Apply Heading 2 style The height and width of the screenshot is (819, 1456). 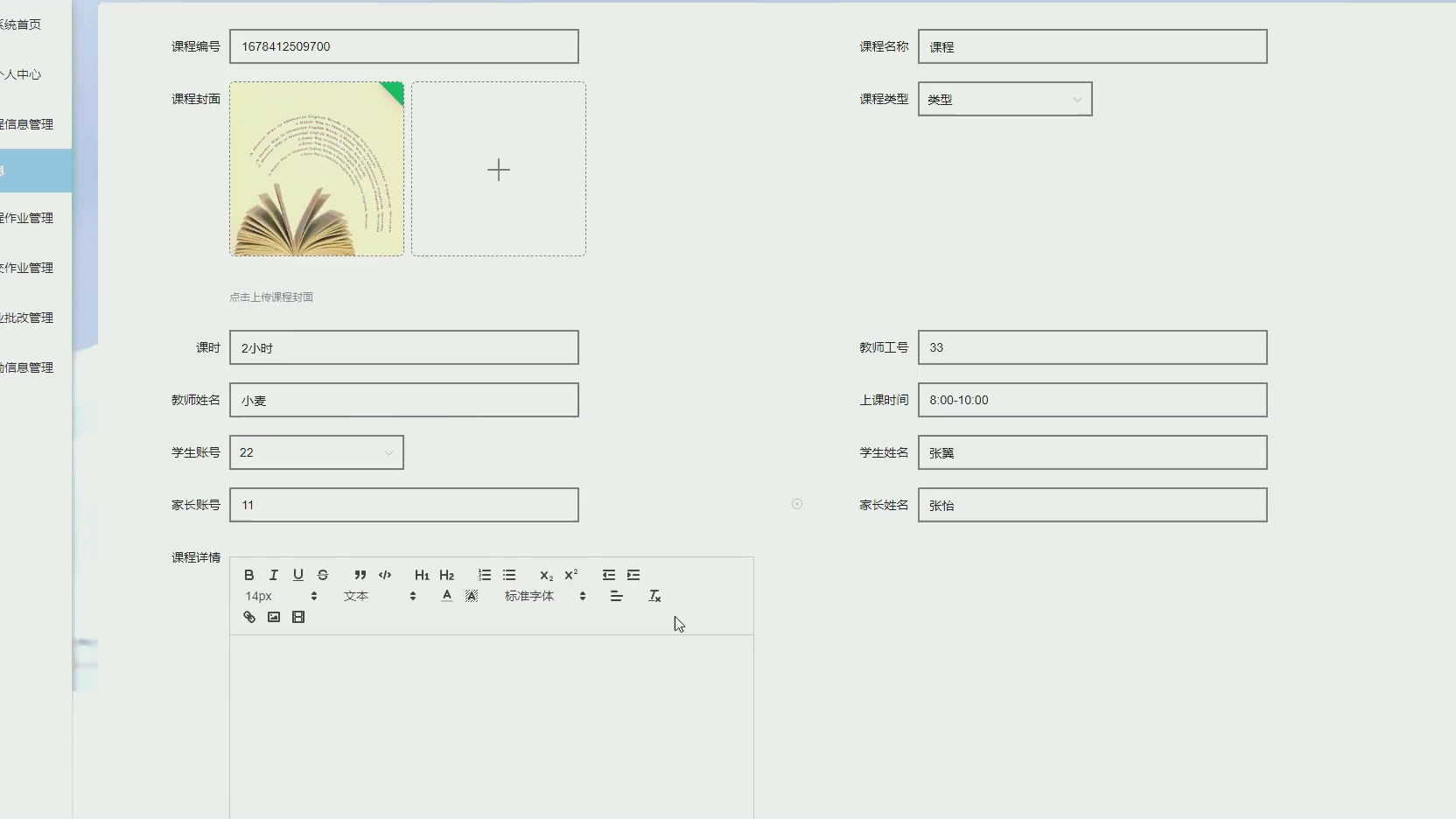(x=447, y=575)
